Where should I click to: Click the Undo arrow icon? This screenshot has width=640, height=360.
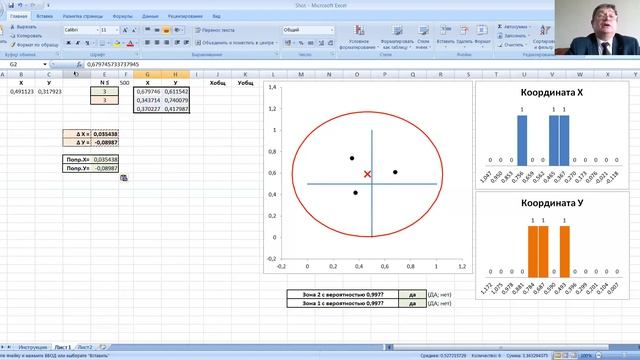point(20,5)
